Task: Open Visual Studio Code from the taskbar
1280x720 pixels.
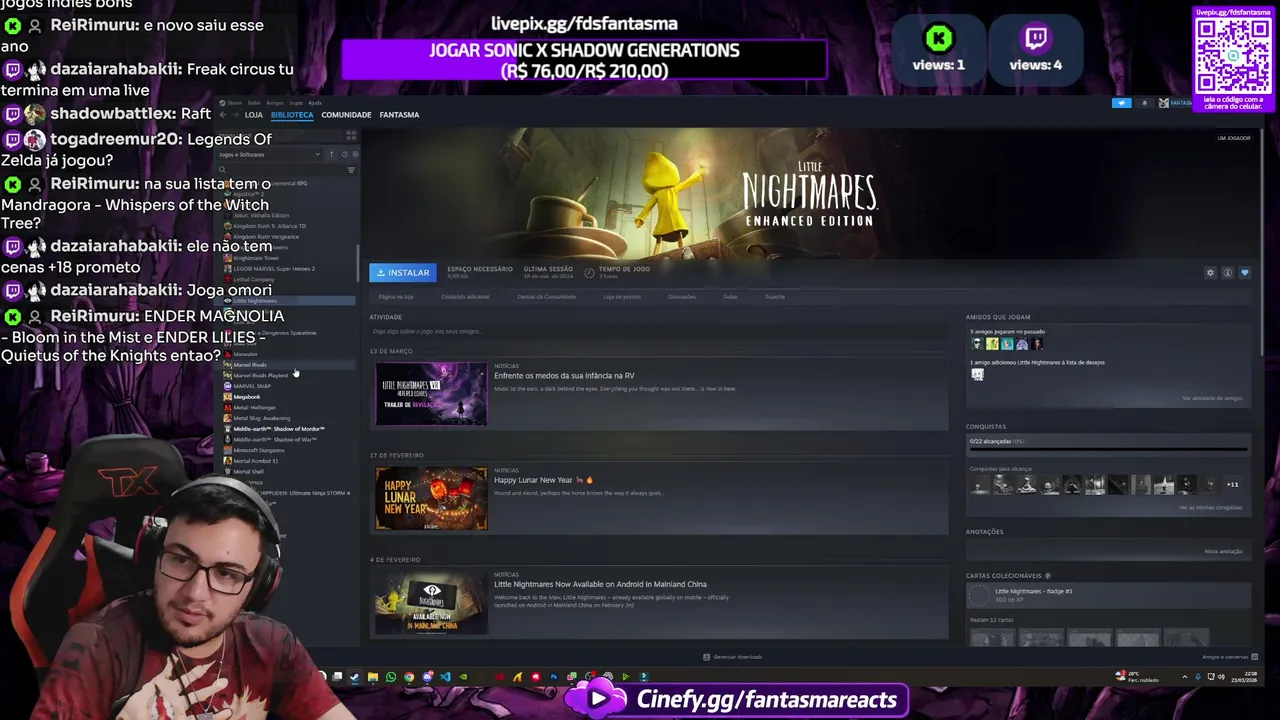Action: coord(445,677)
